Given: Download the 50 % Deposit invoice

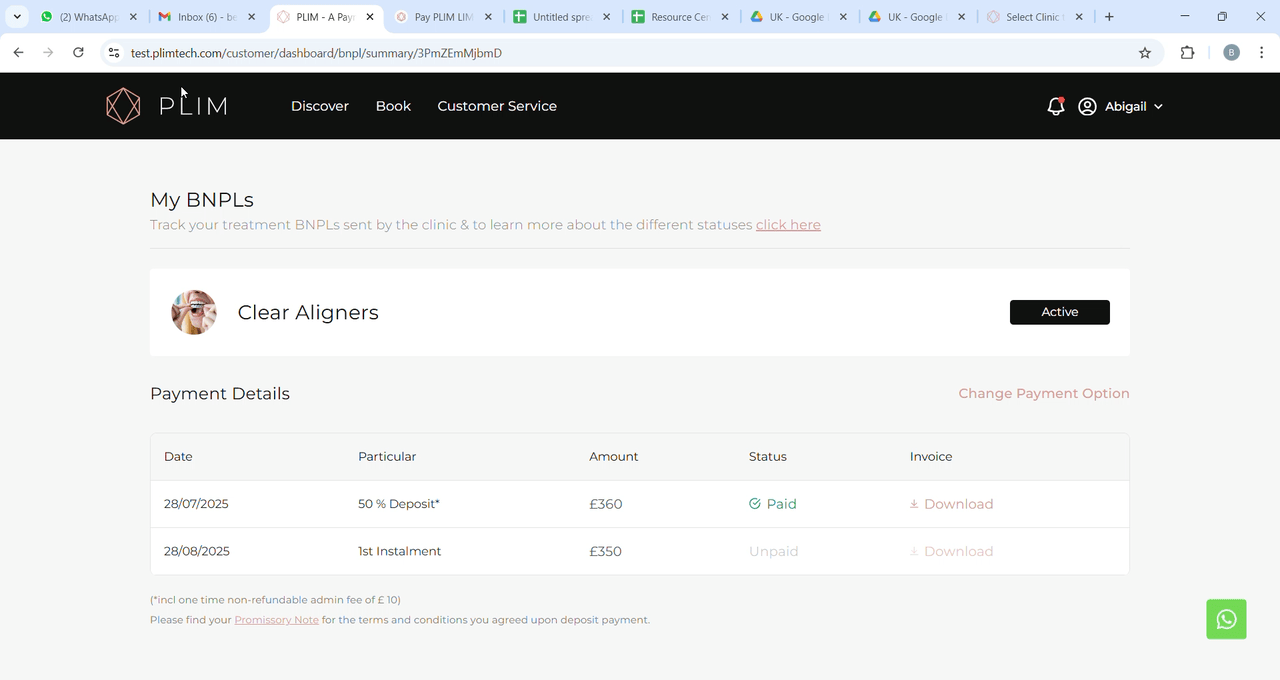Looking at the screenshot, I should (x=951, y=504).
